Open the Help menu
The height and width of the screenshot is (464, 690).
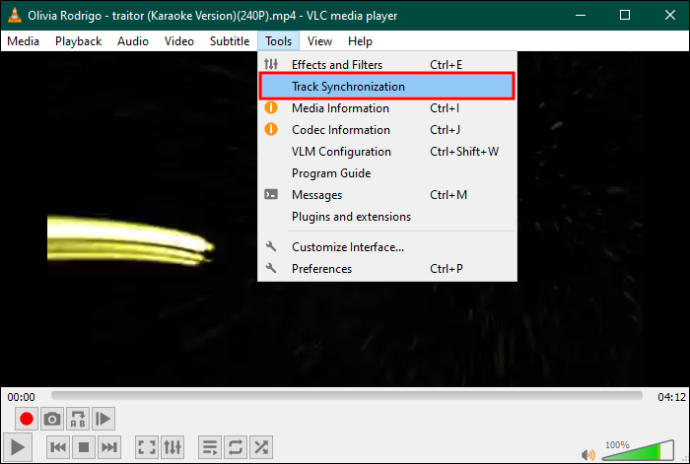[360, 41]
